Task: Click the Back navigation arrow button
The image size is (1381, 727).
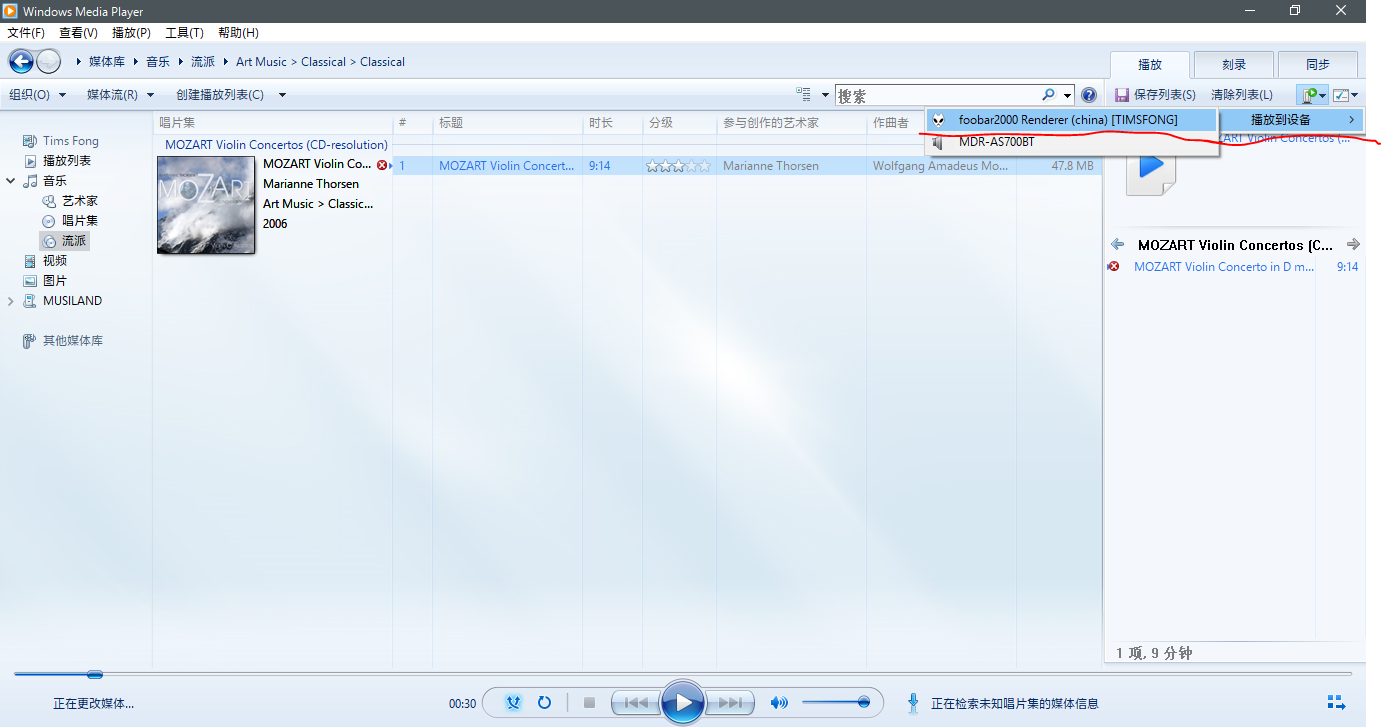Action: click(x=21, y=62)
